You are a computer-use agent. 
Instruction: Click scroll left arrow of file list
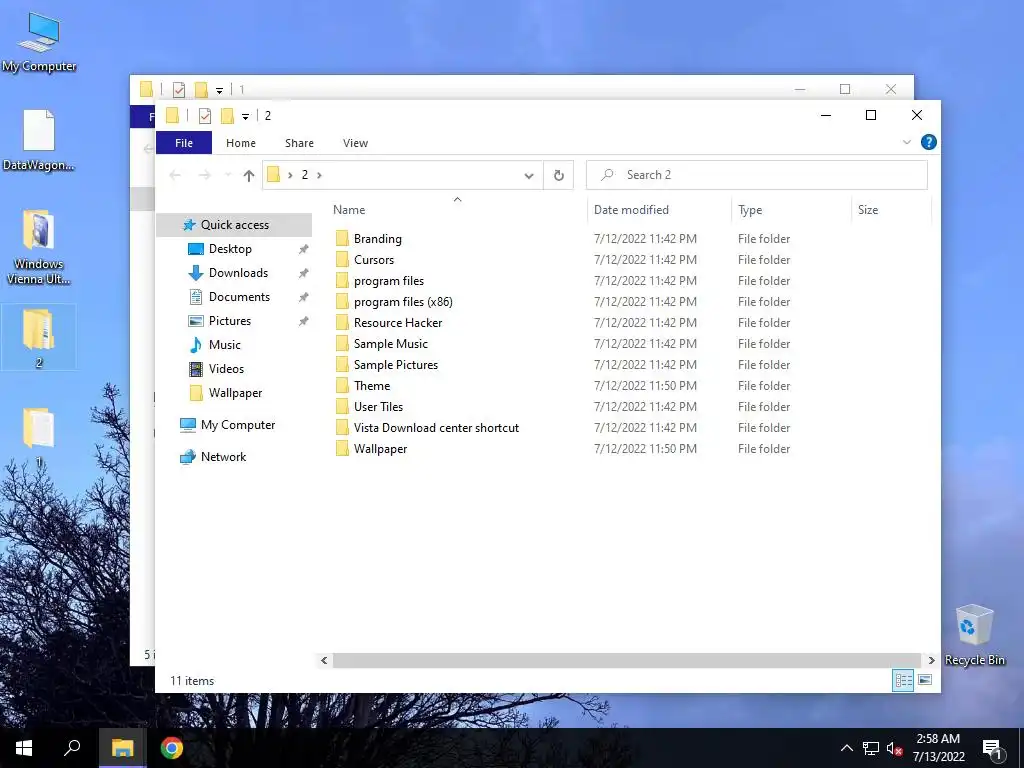pos(324,660)
